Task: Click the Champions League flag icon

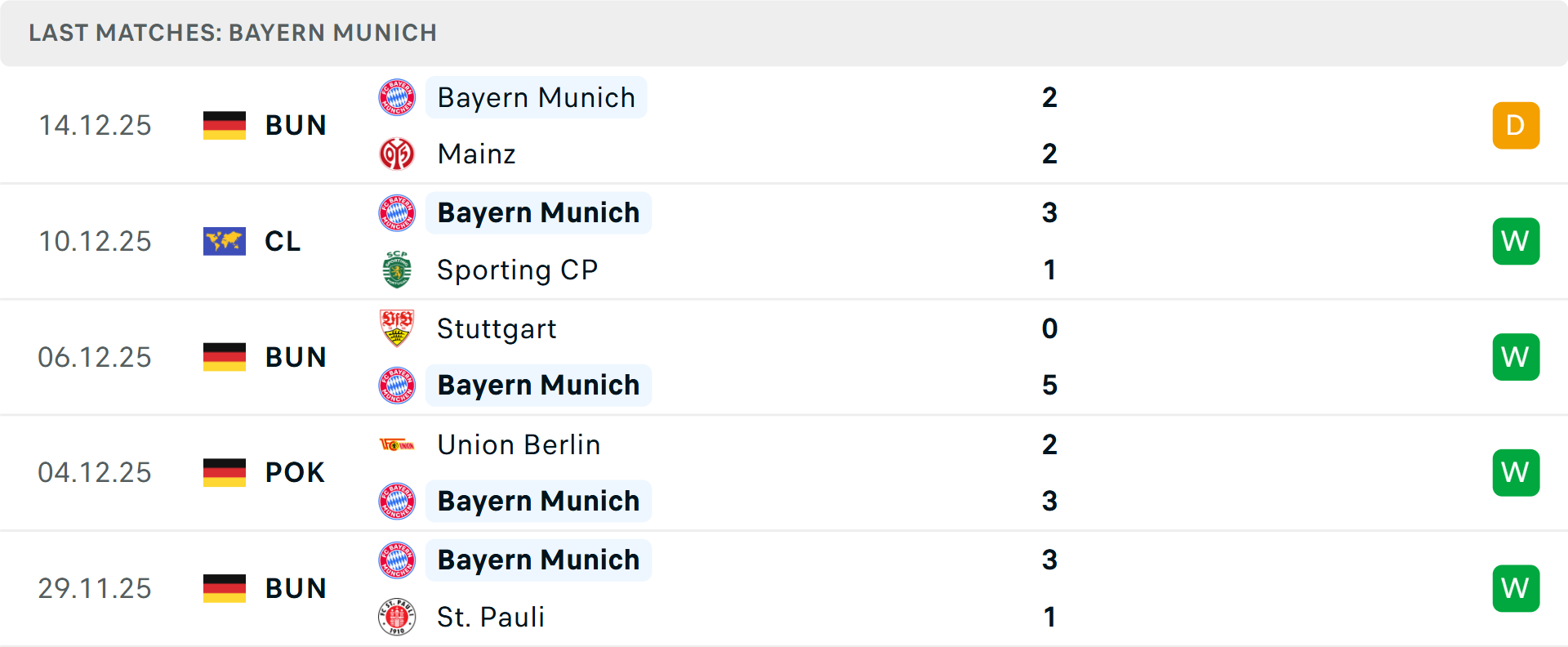Action: 225,241
